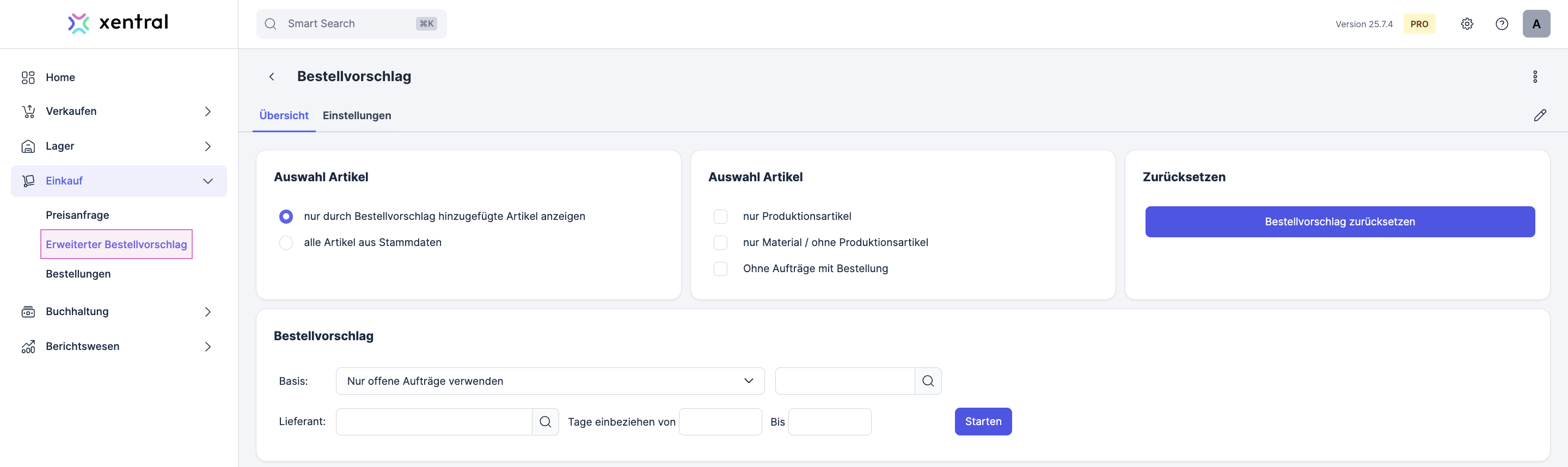Image resolution: width=1568 pixels, height=467 pixels.
Task: Click the xentral logo
Action: tap(118, 23)
